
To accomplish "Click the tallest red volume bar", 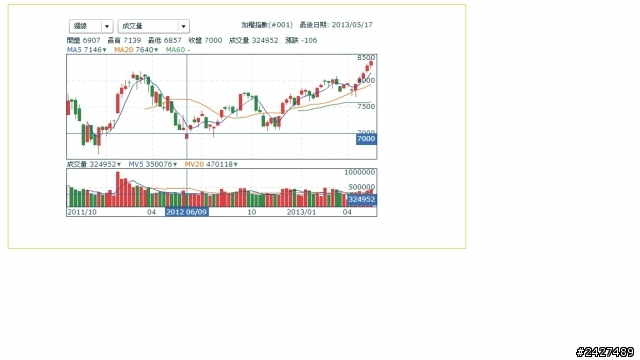I will point(118,189).
